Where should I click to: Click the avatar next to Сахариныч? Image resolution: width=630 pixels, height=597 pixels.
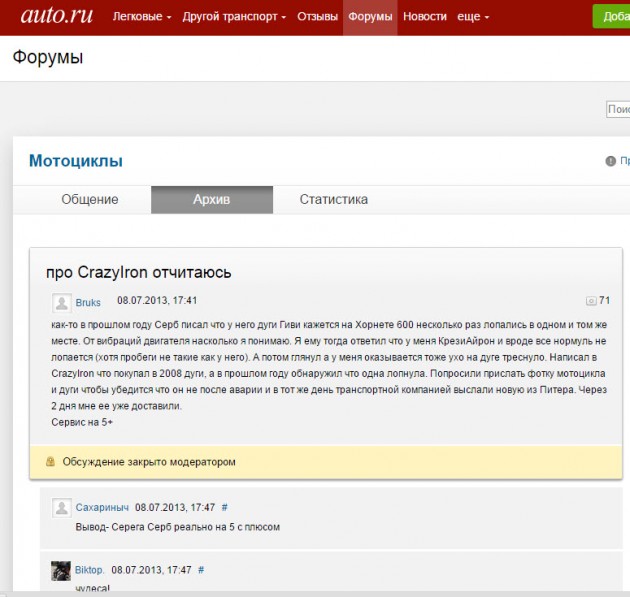tap(61, 508)
